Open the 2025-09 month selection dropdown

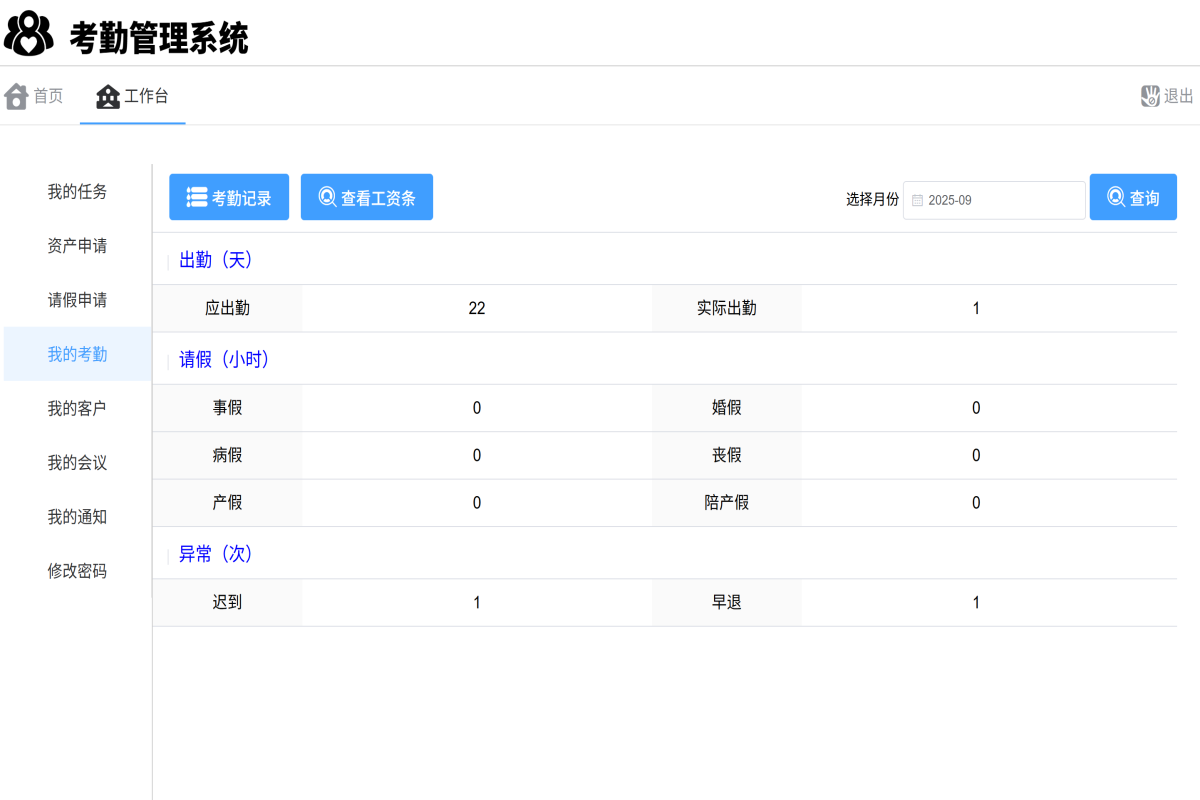(x=993, y=200)
